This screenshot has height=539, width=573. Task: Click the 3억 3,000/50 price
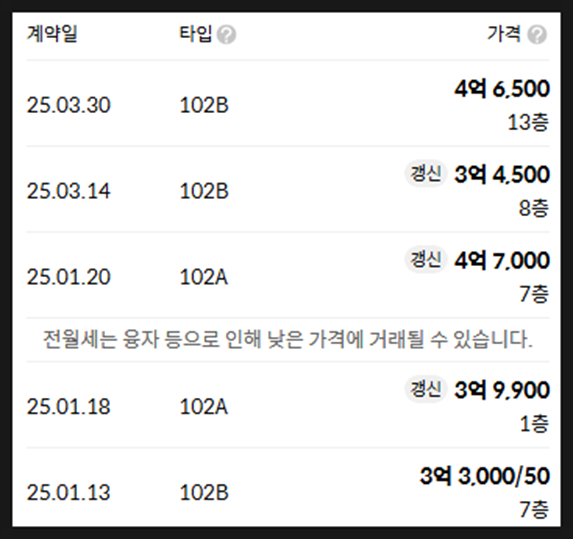pyautogui.click(x=485, y=476)
